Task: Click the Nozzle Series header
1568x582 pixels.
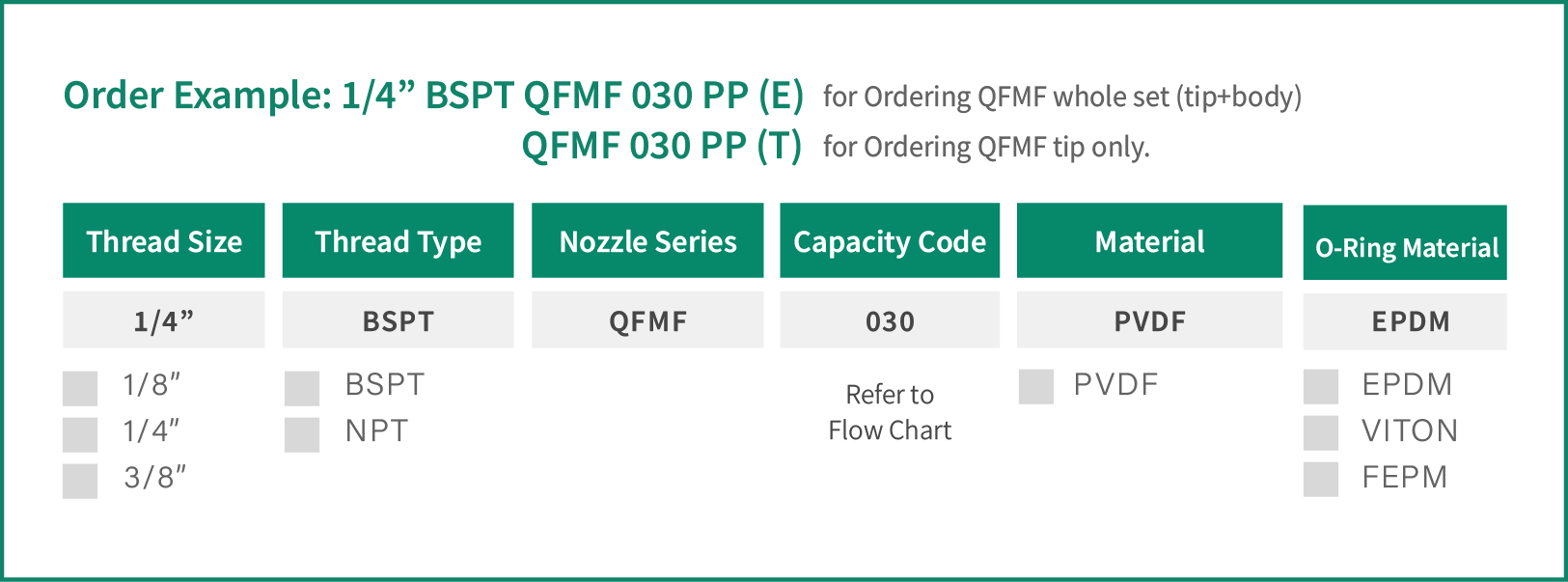Action: (x=647, y=240)
